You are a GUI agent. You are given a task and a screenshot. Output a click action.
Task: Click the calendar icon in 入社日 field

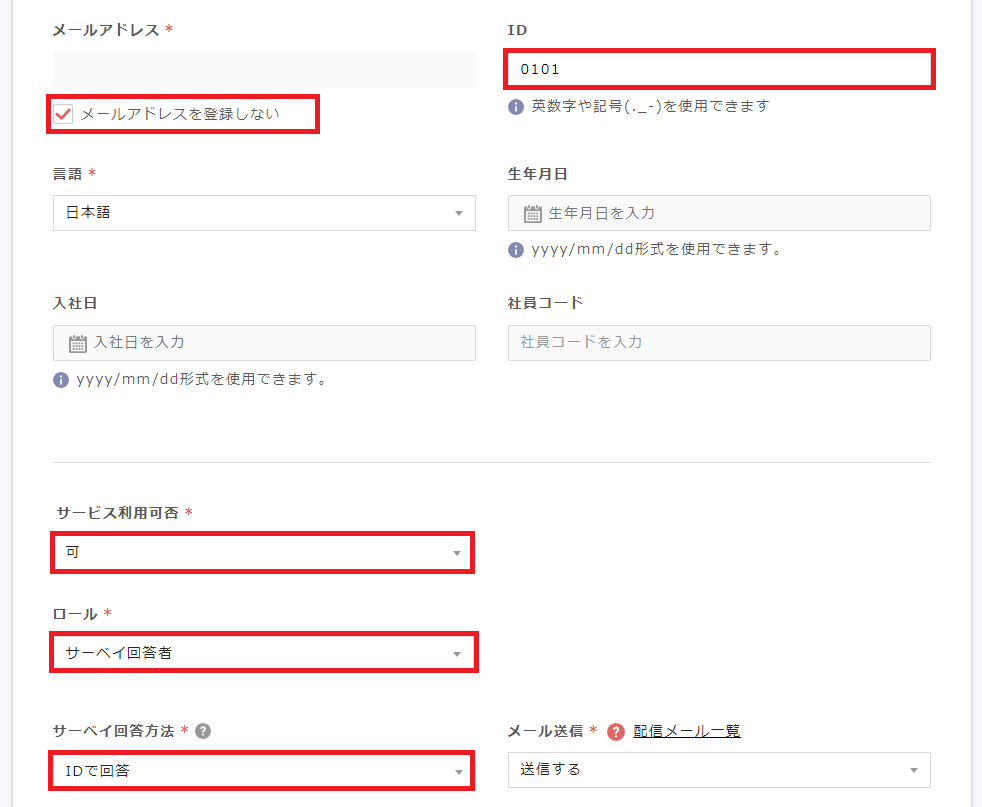point(78,343)
